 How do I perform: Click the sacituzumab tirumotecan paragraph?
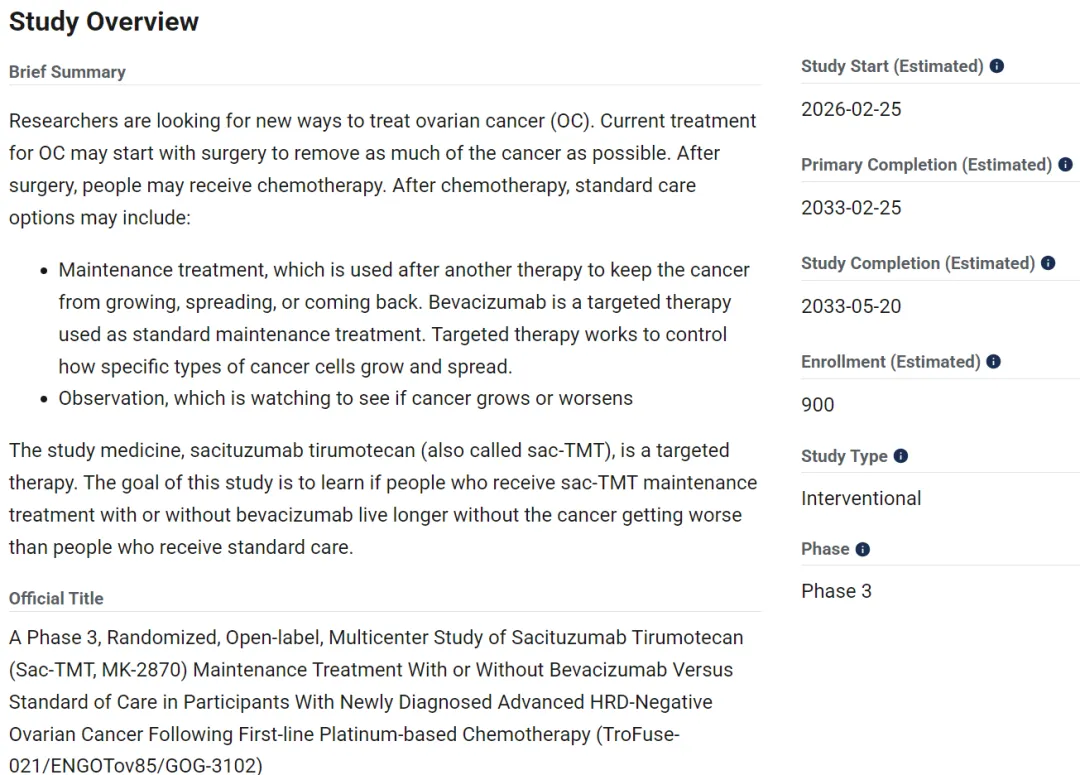380,498
